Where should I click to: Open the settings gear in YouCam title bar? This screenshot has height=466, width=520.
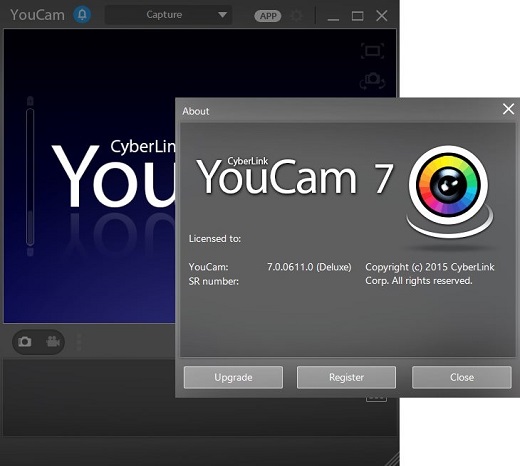[x=296, y=15]
